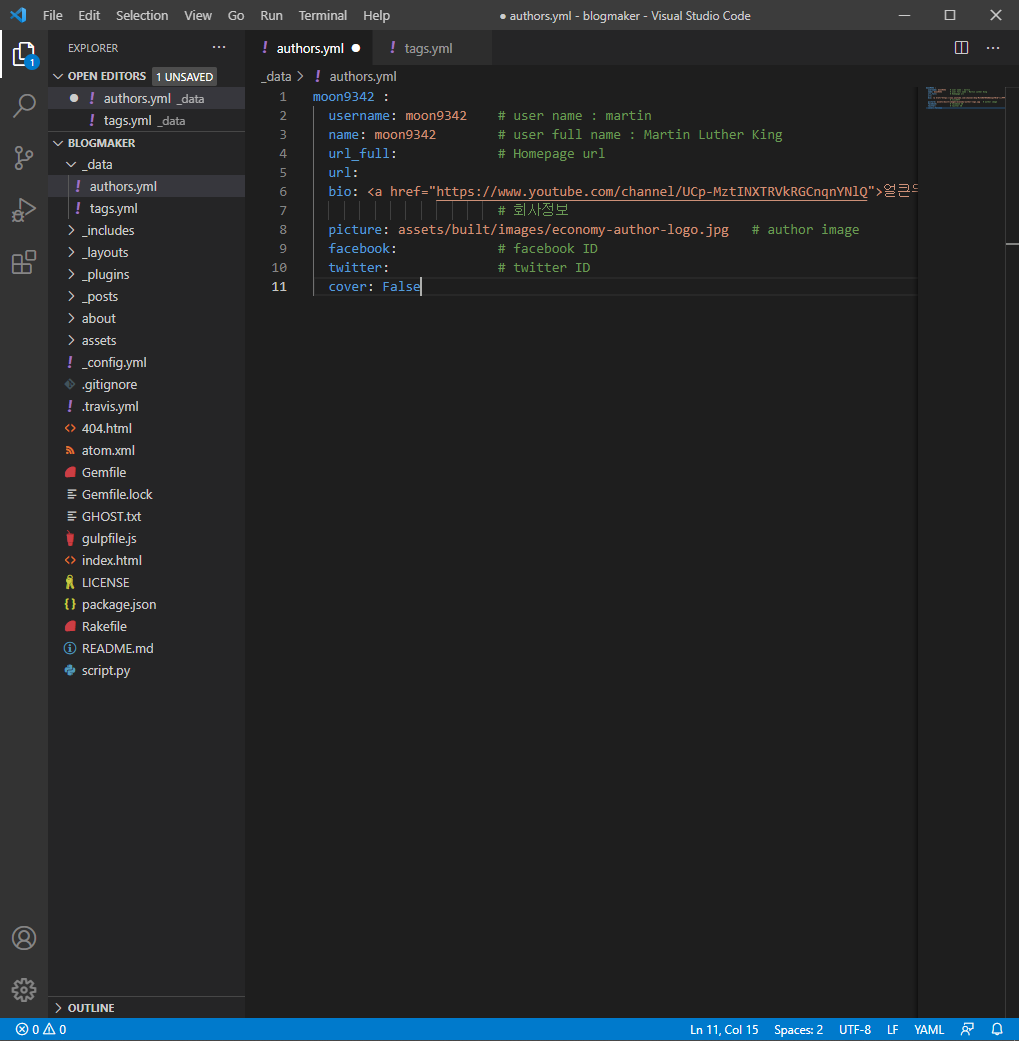Image resolution: width=1019 pixels, height=1041 pixels.
Task: Open tags.yml in _data folder tree
Action: point(147,208)
